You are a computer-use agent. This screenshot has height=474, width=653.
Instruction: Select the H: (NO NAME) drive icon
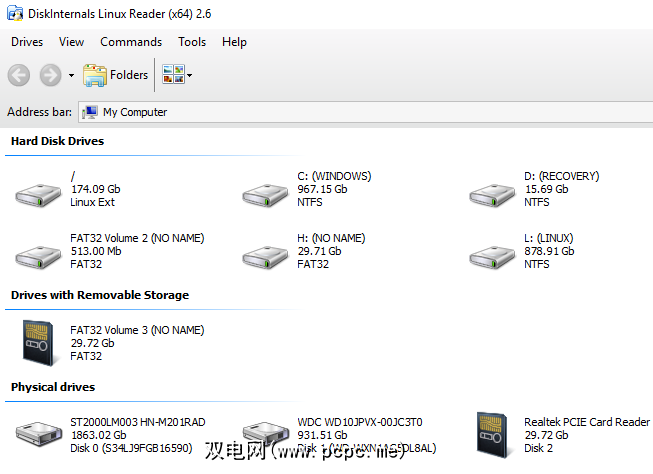[265, 257]
